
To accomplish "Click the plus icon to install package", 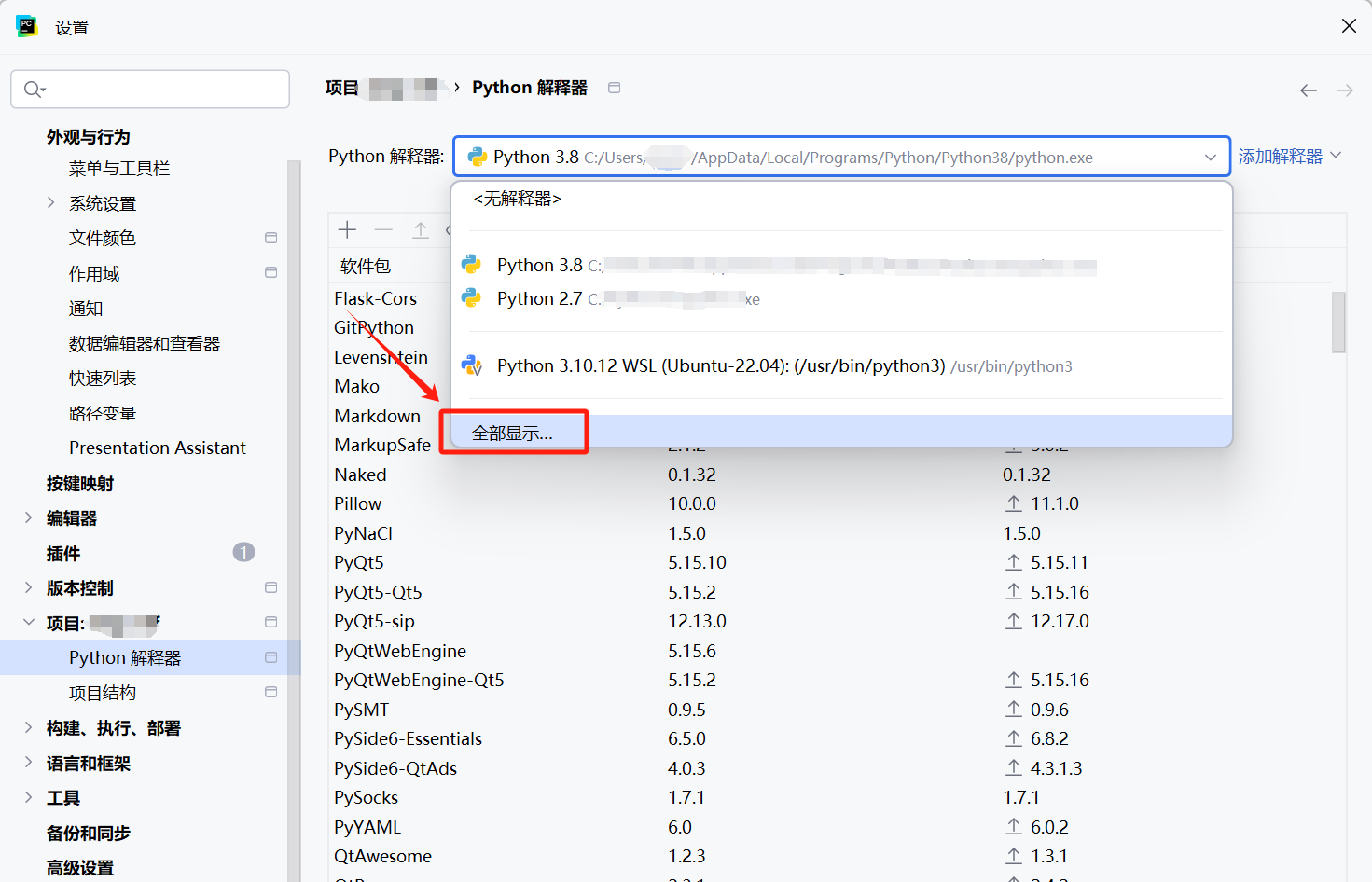I will [348, 230].
